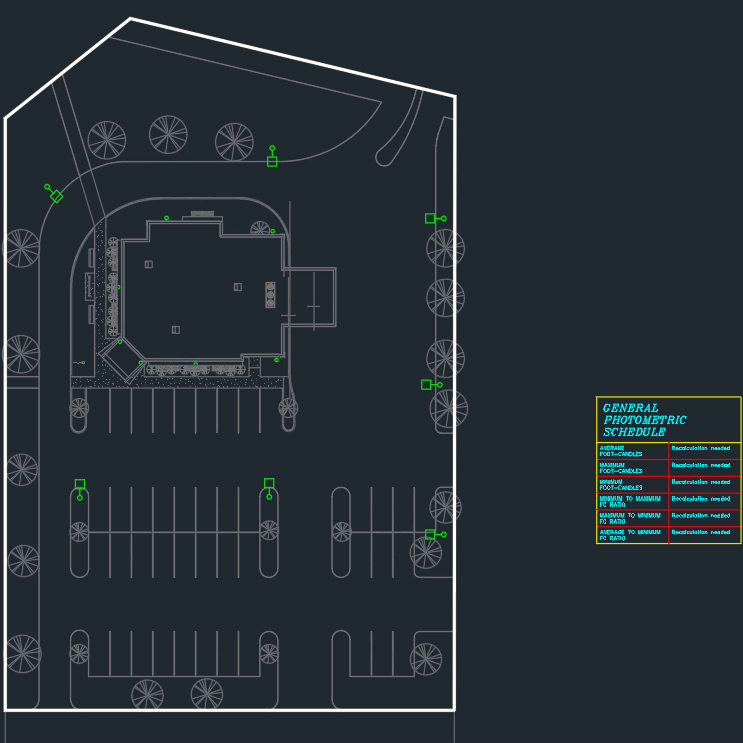Click 'Recalculation needed' in MINIMUM FOOT-CANDLES row
The width and height of the screenshot is (743, 743).
click(x=700, y=482)
